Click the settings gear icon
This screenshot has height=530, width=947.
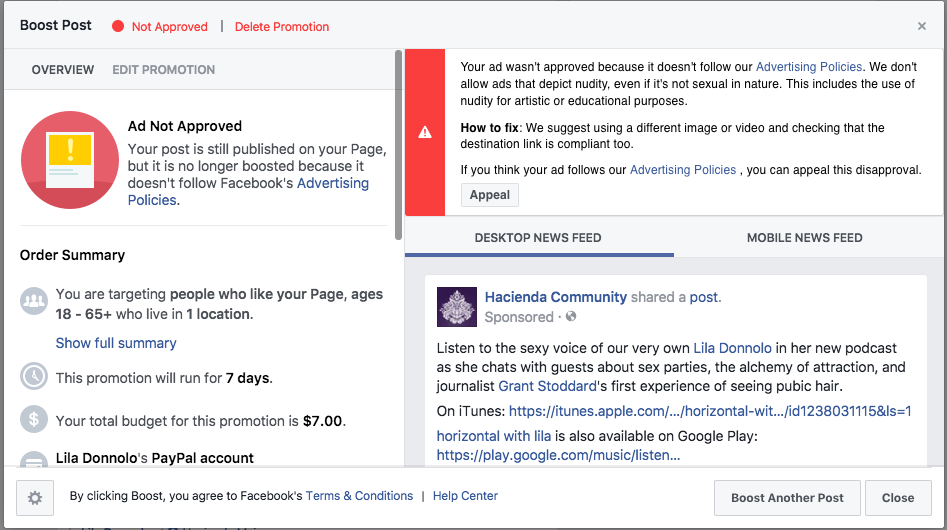(35, 498)
